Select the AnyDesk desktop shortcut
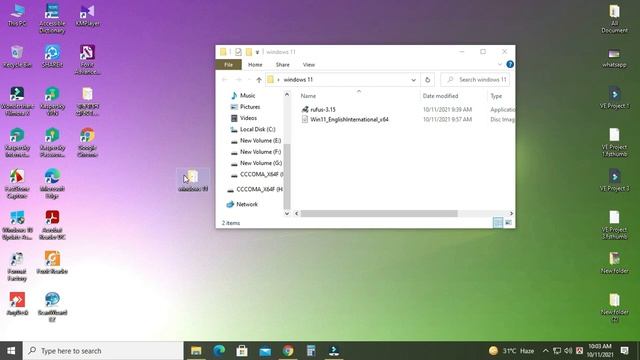 click(x=17, y=304)
